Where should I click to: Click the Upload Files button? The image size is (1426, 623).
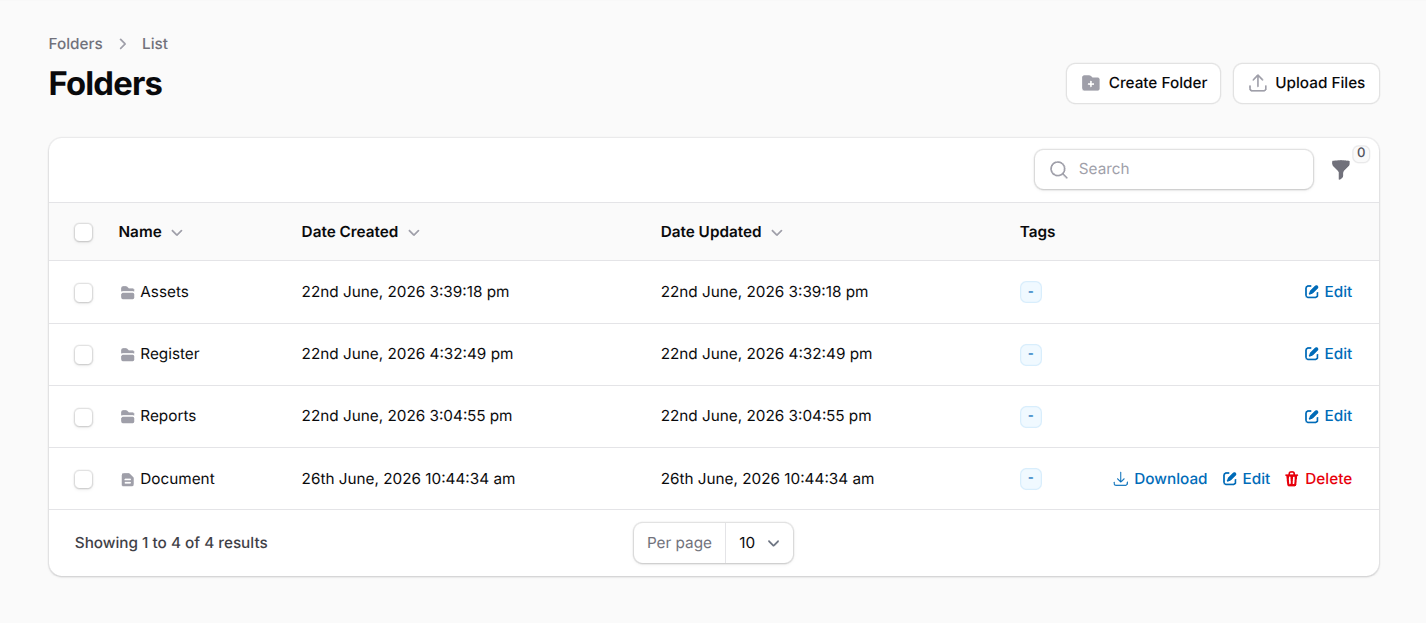(1306, 83)
